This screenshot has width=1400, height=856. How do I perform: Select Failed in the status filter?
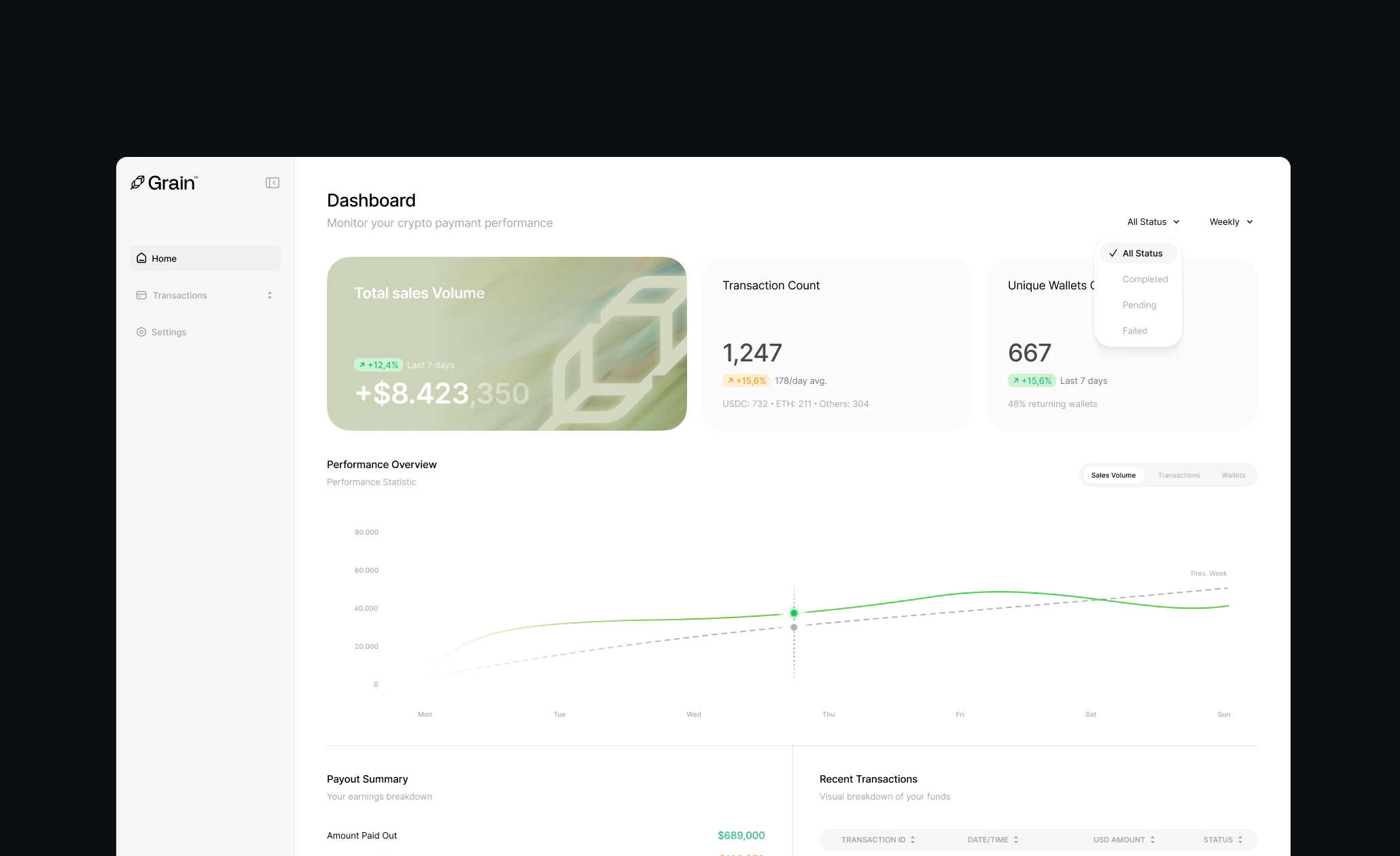tap(1135, 331)
